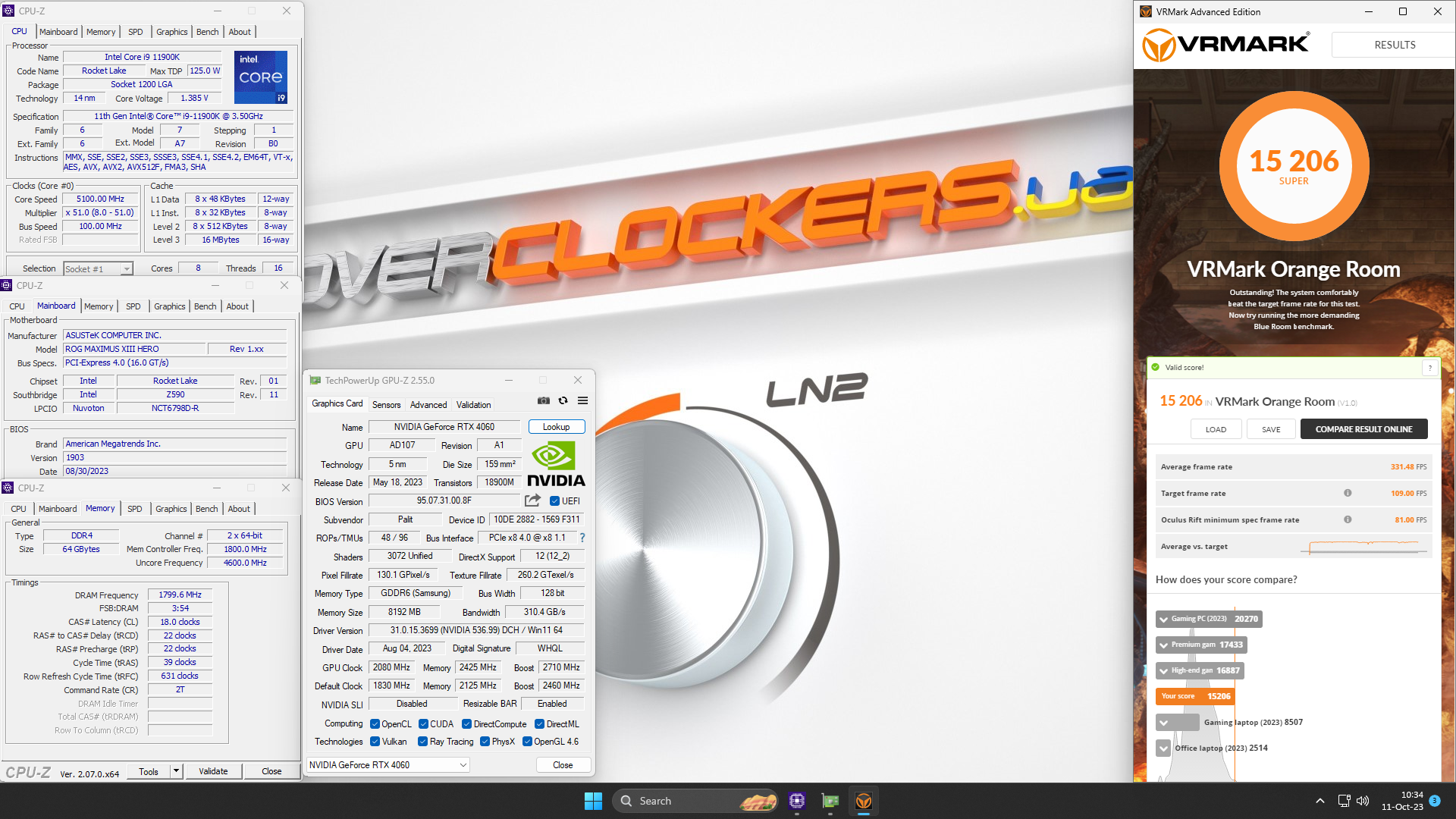Toggle the Ray Tracing checkbox
Image resolution: width=1456 pixels, height=819 pixels.
pyautogui.click(x=423, y=742)
